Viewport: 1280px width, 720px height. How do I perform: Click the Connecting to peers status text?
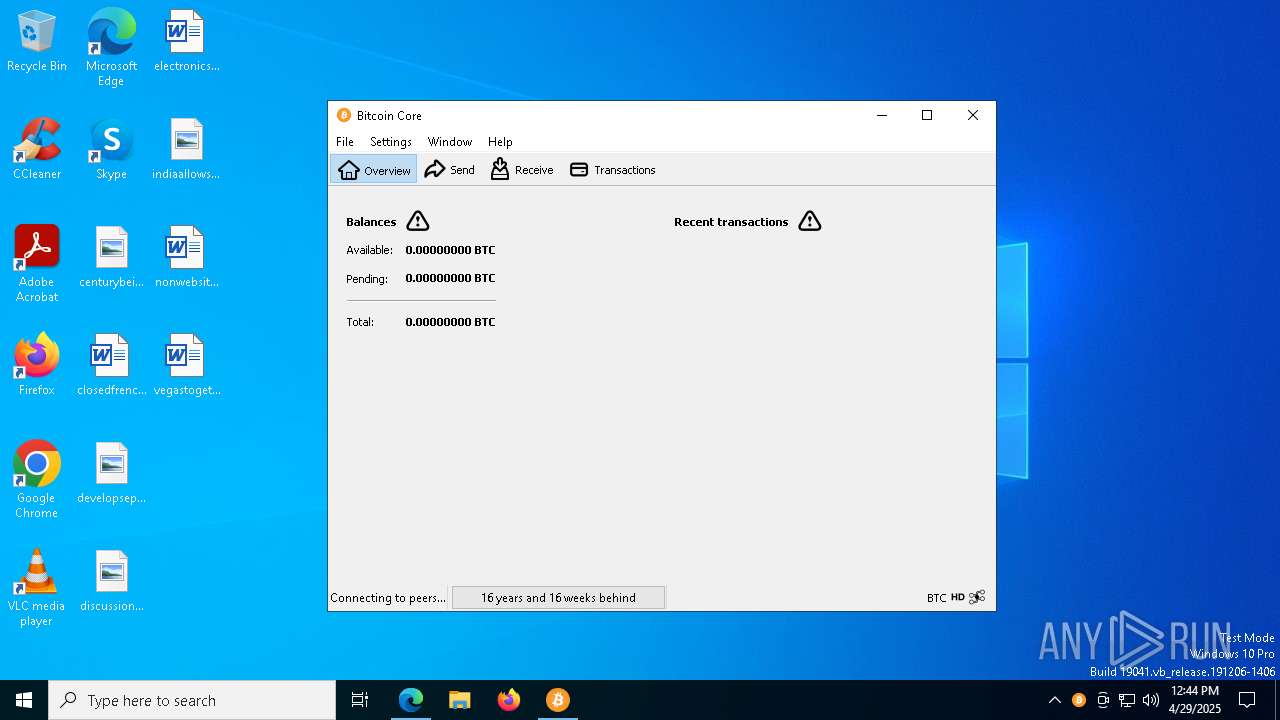[x=388, y=598]
